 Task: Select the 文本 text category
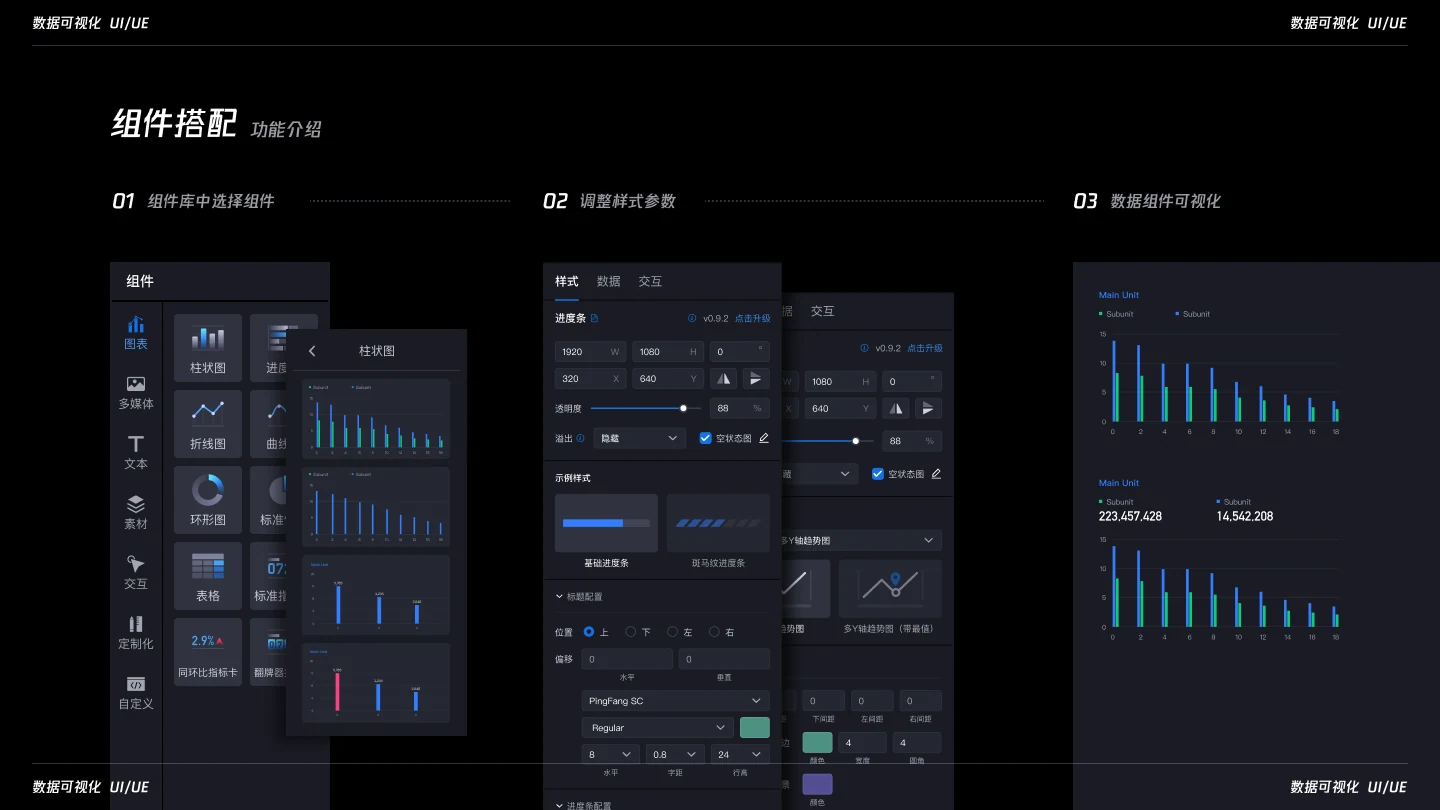click(x=136, y=453)
